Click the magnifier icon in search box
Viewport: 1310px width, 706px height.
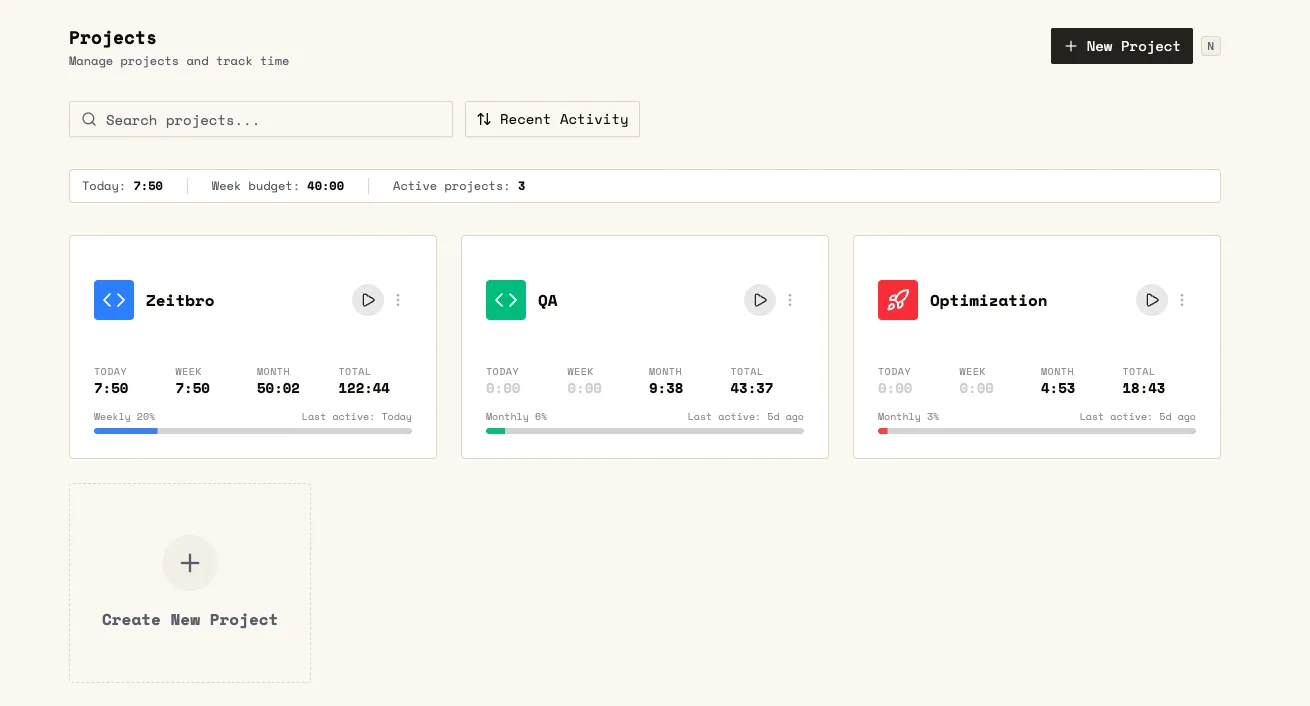(89, 119)
